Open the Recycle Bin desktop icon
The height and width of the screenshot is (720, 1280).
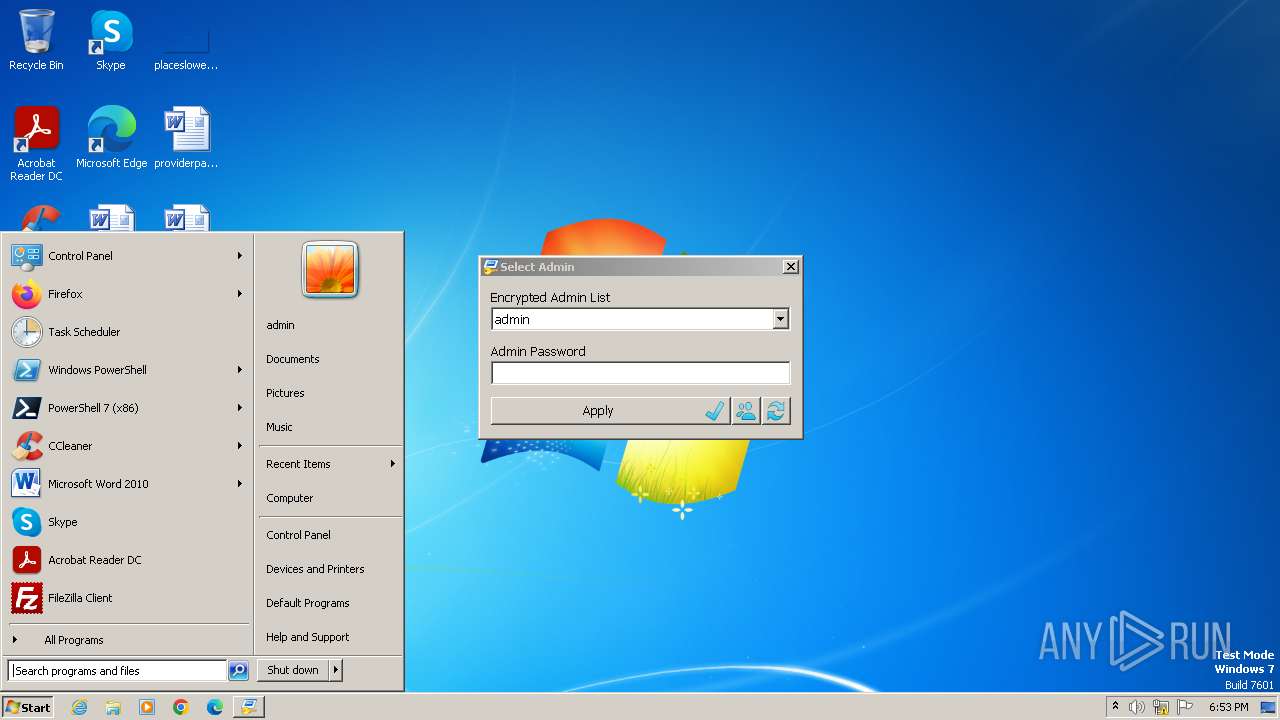pyautogui.click(x=36, y=40)
